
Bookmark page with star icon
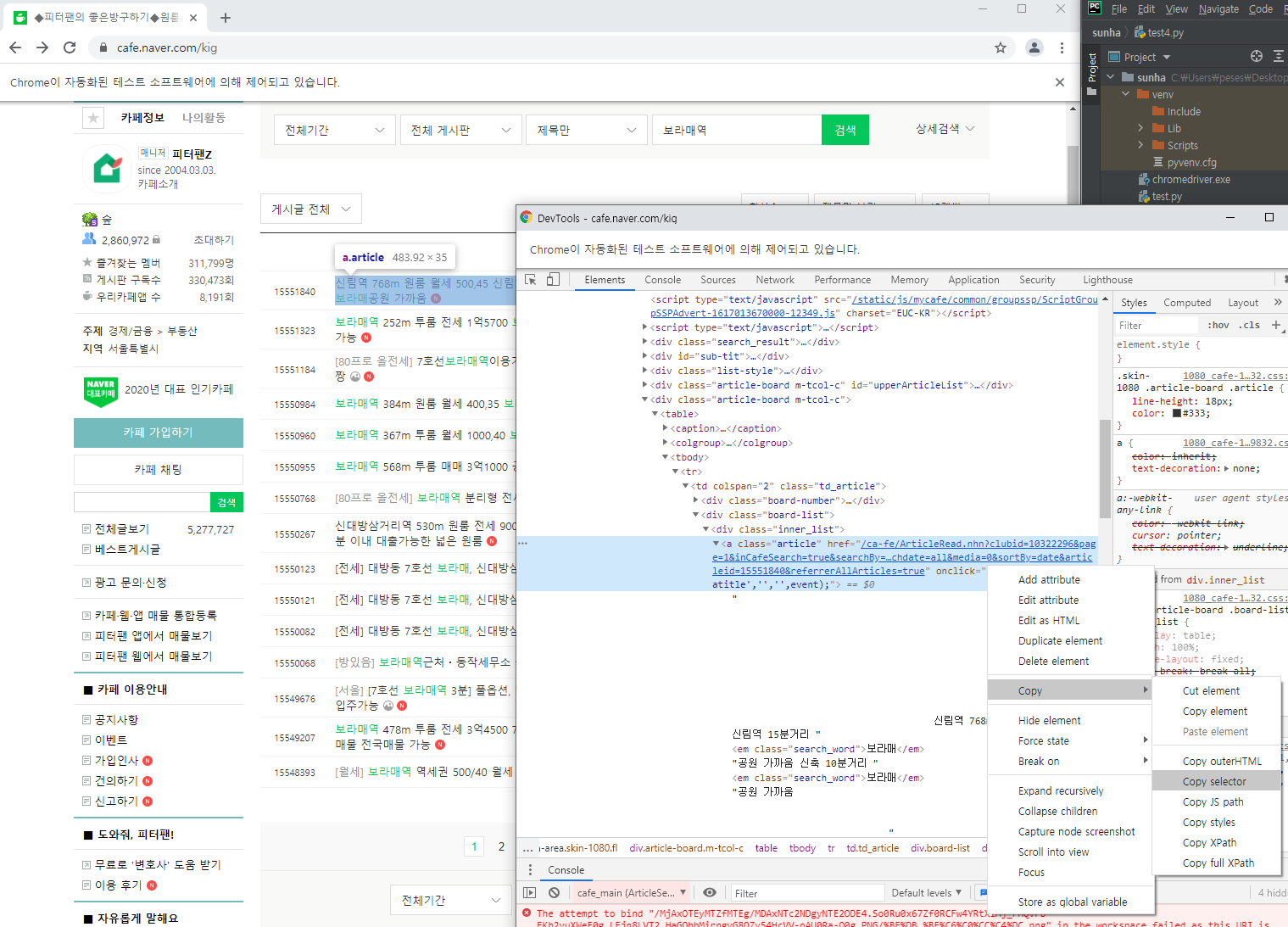(1001, 47)
